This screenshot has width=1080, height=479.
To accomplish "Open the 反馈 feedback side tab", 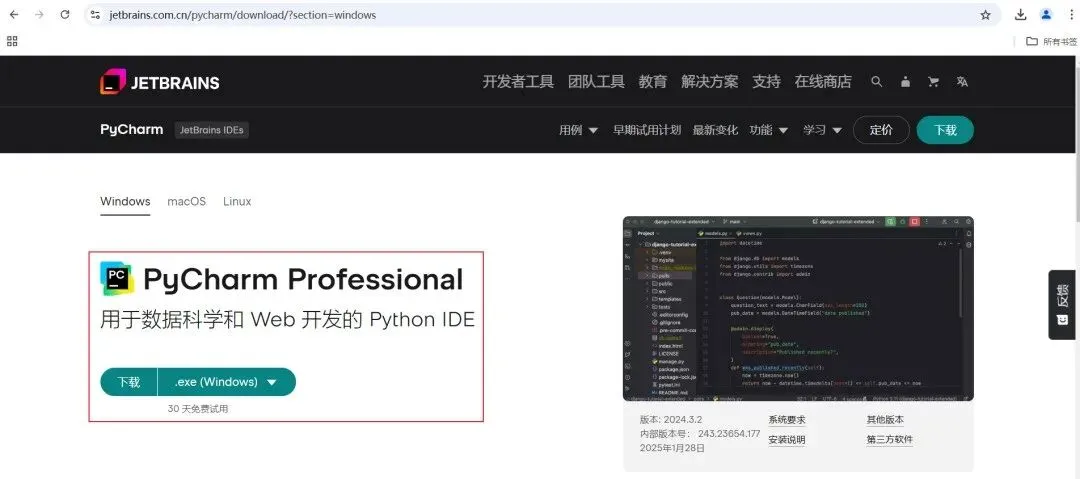I will 1063,305.
